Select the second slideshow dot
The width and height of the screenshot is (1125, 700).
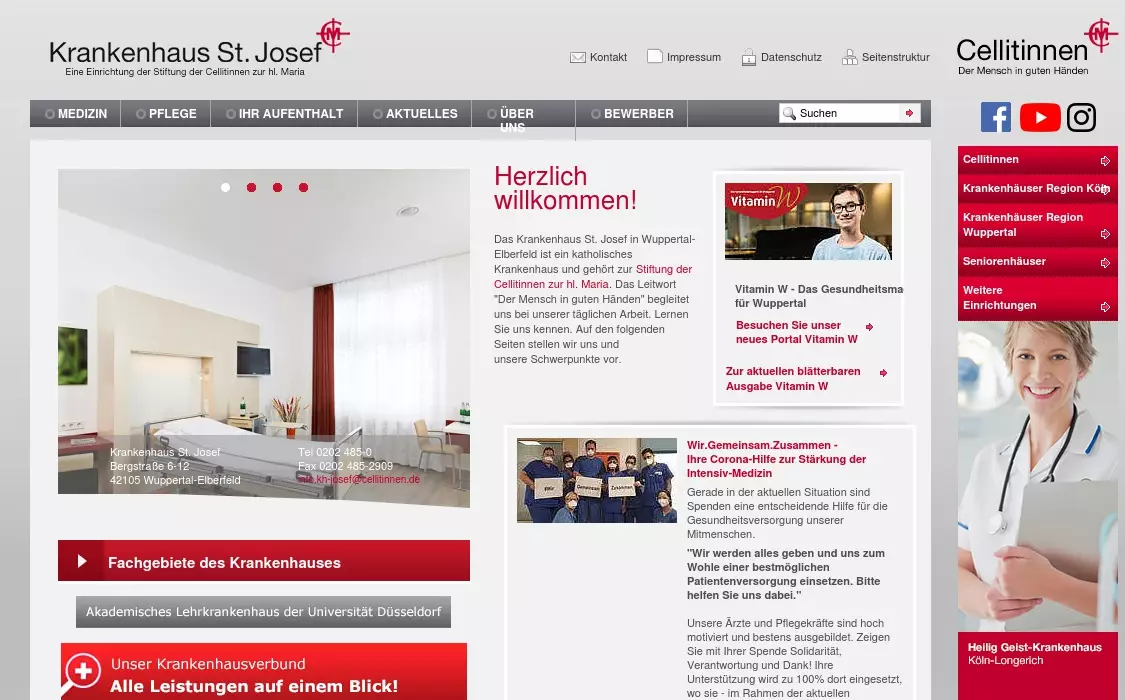(252, 187)
